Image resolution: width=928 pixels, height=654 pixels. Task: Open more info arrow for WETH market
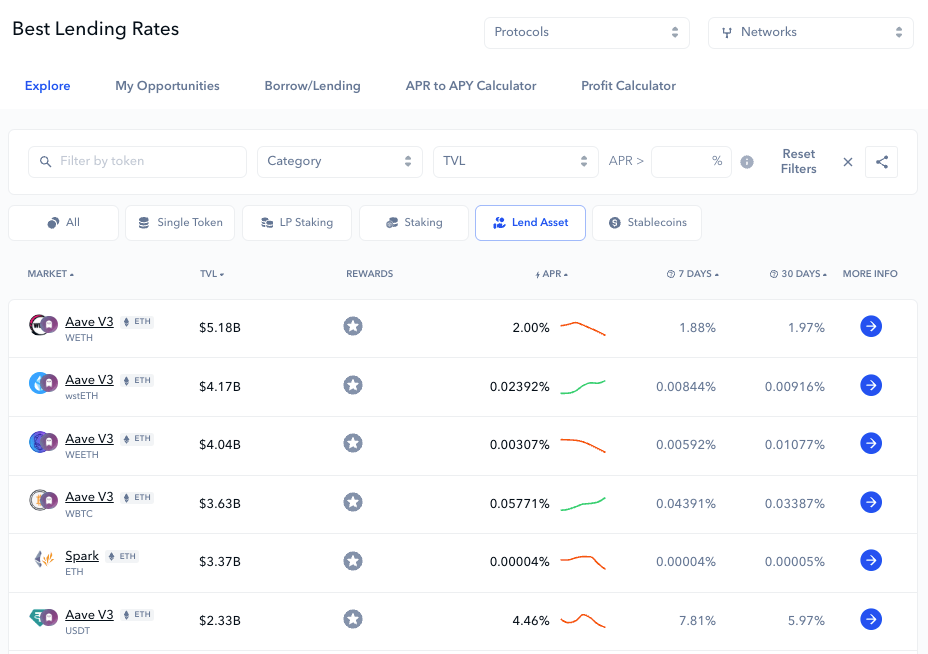pos(871,326)
